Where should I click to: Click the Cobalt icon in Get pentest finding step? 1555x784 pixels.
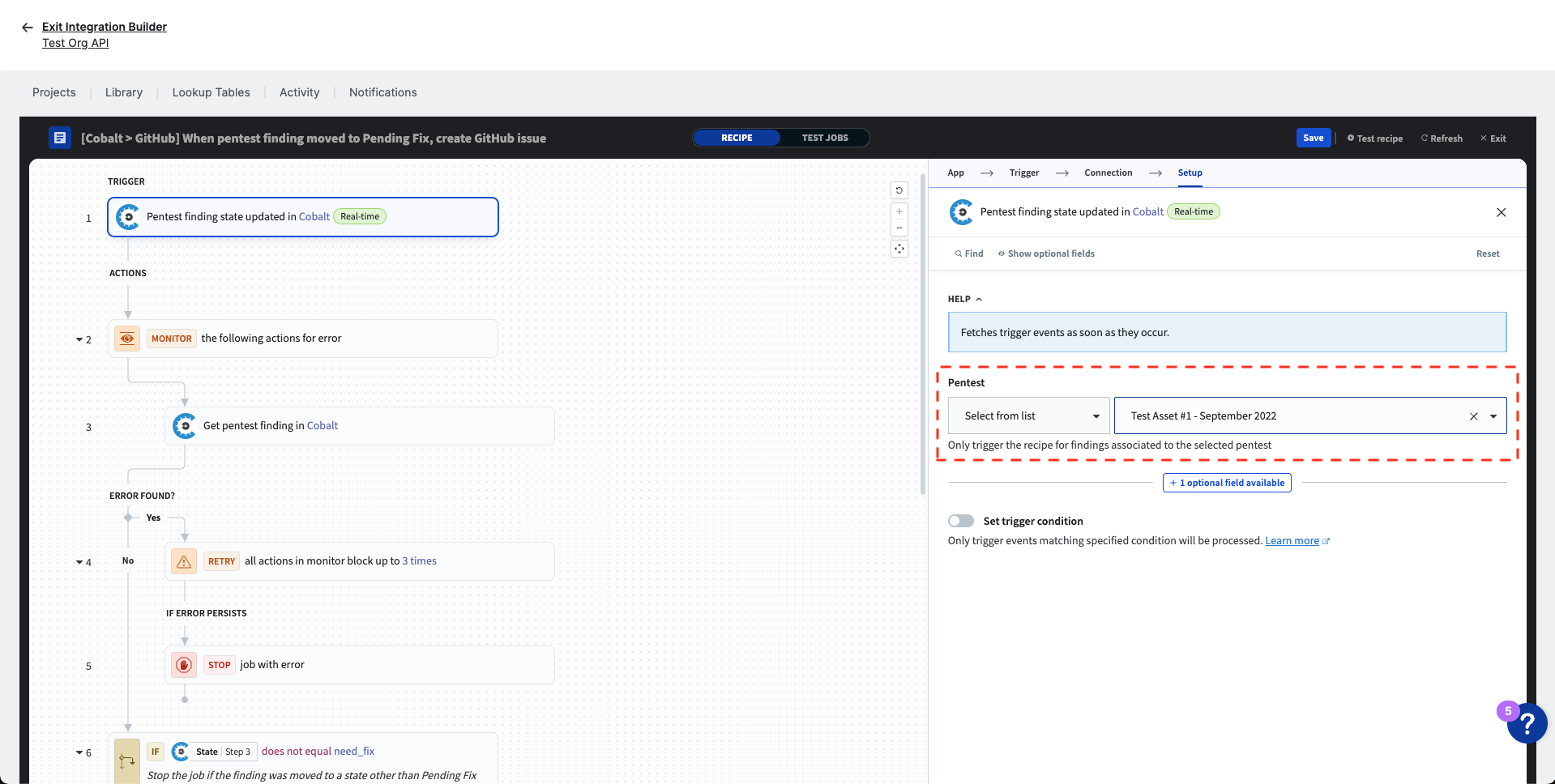click(x=185, y=426)
